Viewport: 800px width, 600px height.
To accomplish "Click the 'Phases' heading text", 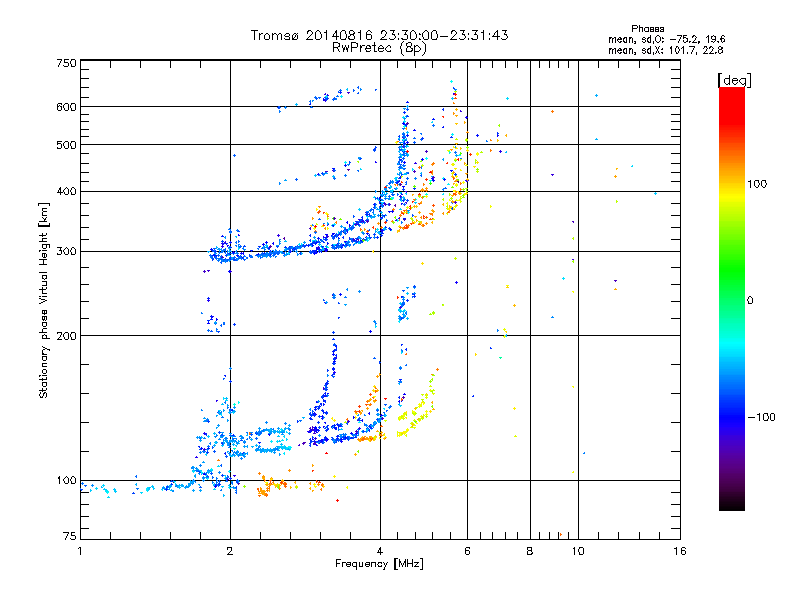I will click(x=647, y=29).
